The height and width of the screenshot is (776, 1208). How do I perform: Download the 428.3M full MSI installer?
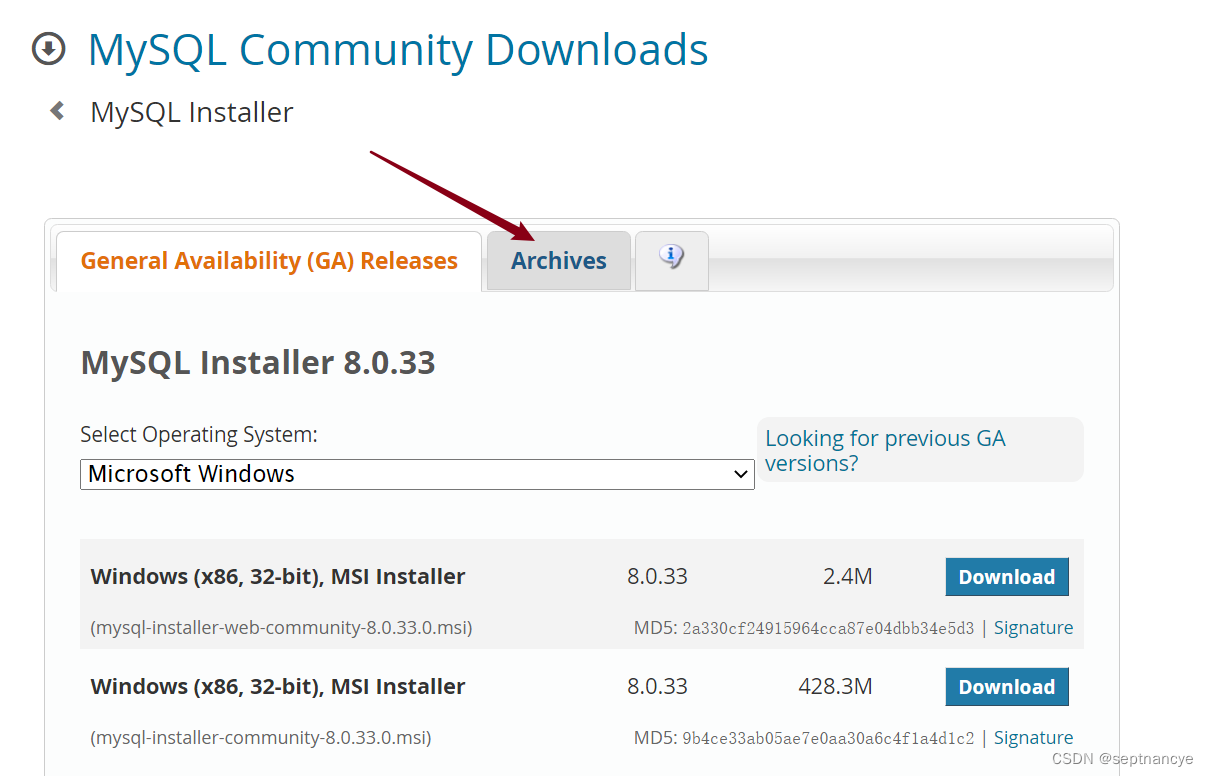[1007, 687]
